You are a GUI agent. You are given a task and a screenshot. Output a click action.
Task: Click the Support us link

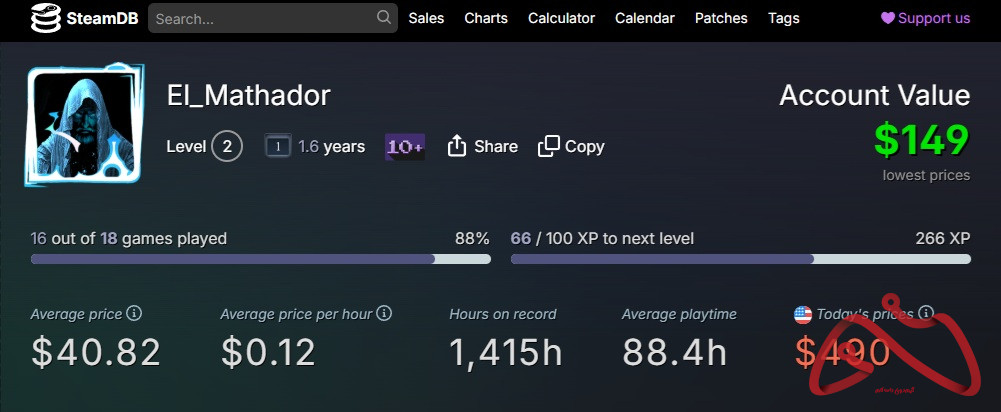[x=926, y=18]
